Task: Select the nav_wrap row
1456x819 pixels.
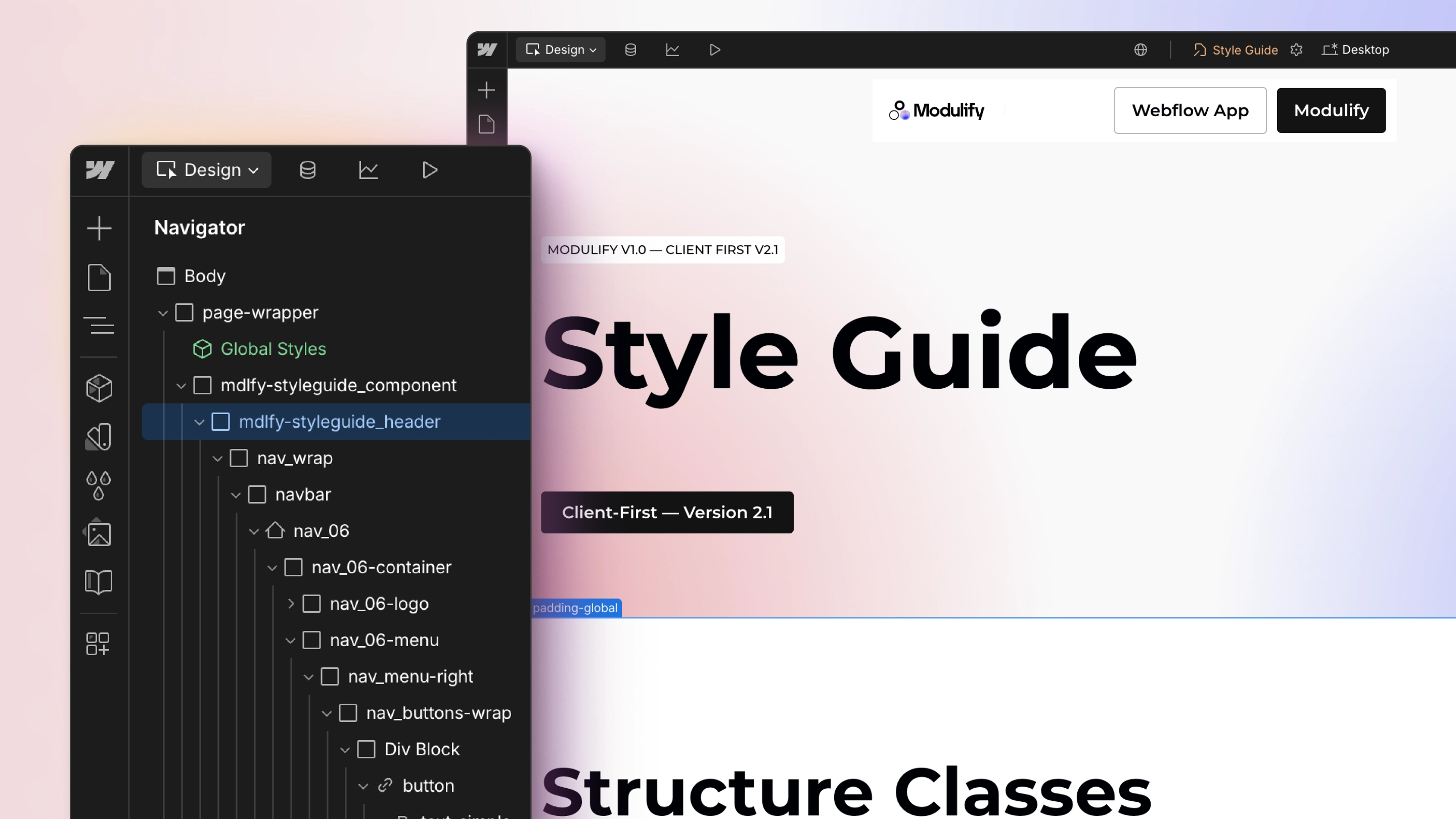Action: pyautogui.click(x=336, y=458)
